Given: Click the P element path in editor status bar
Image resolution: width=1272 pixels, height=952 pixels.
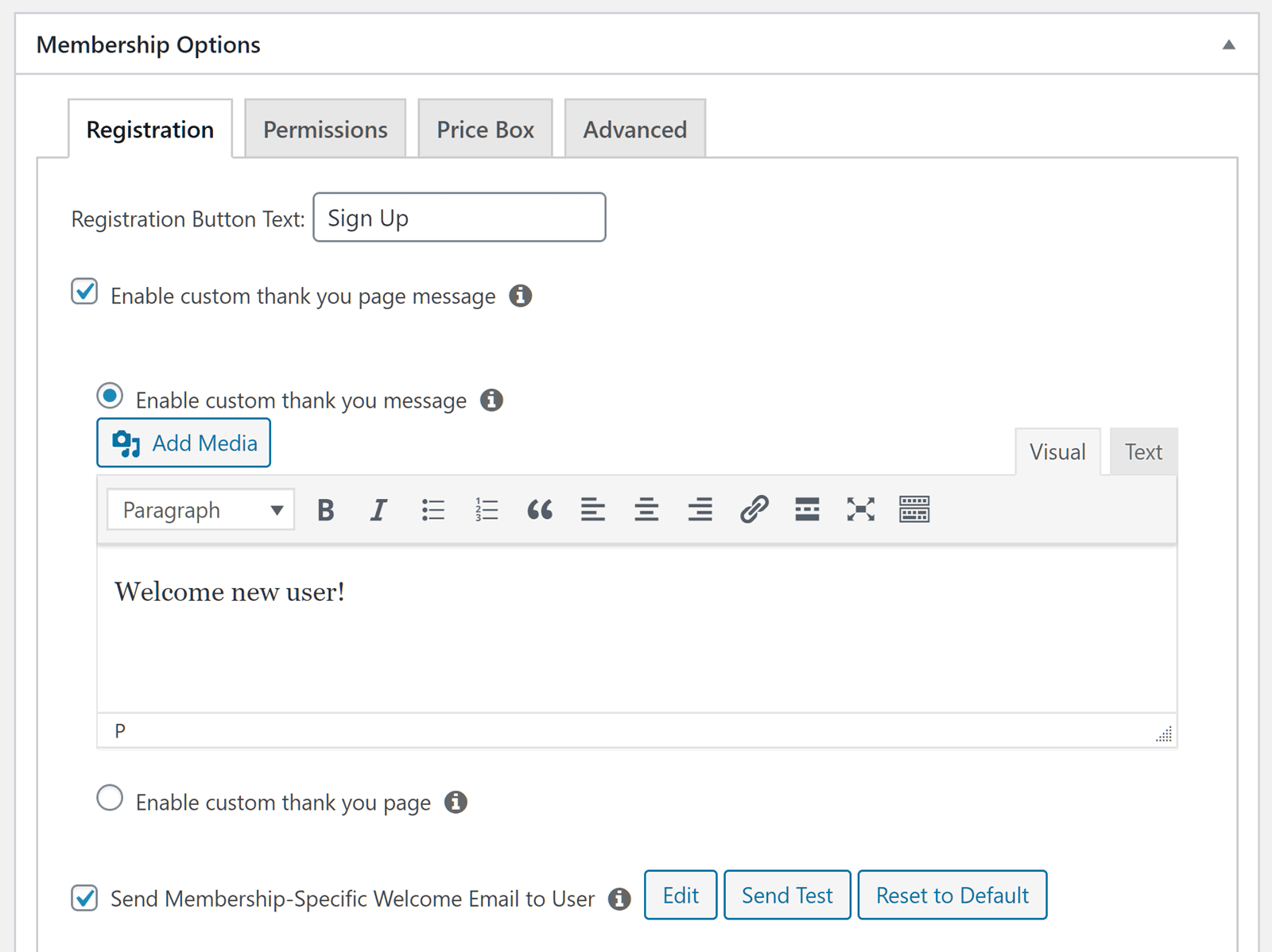Looking at the screenshot, I should click(120, 731).
